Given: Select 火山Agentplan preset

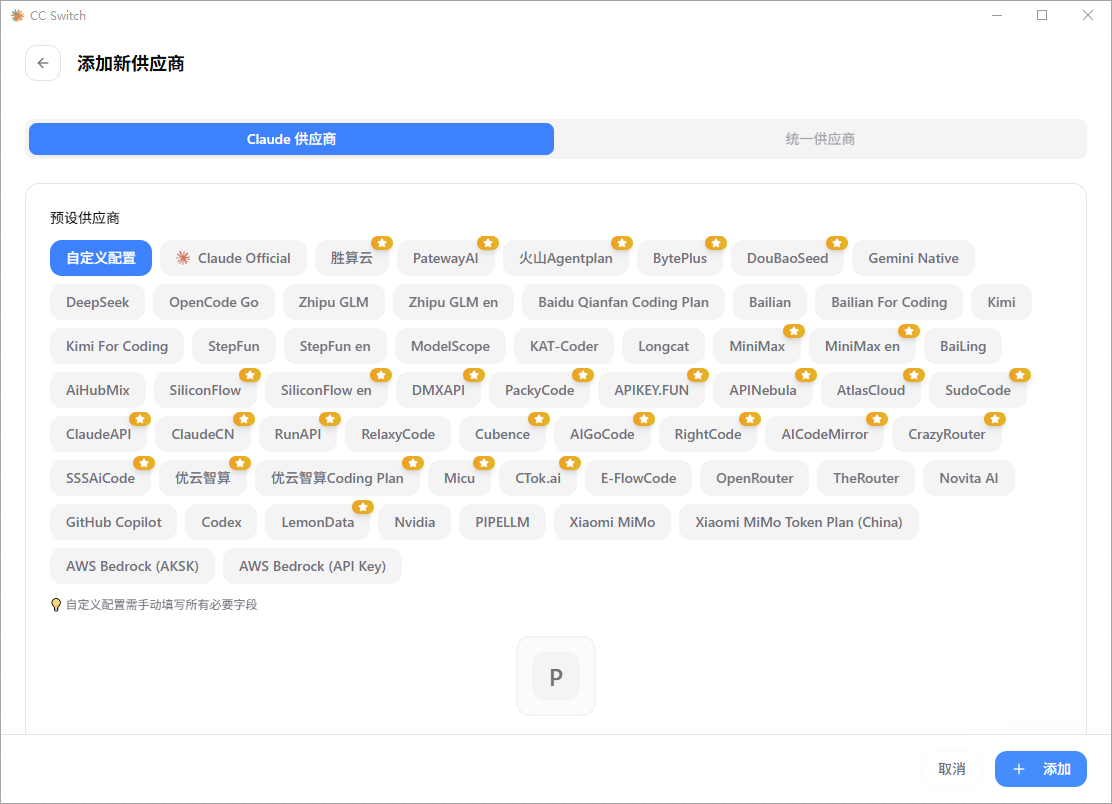Looking at the screenshot, I should pyautogui.click(x=565, y=258).
